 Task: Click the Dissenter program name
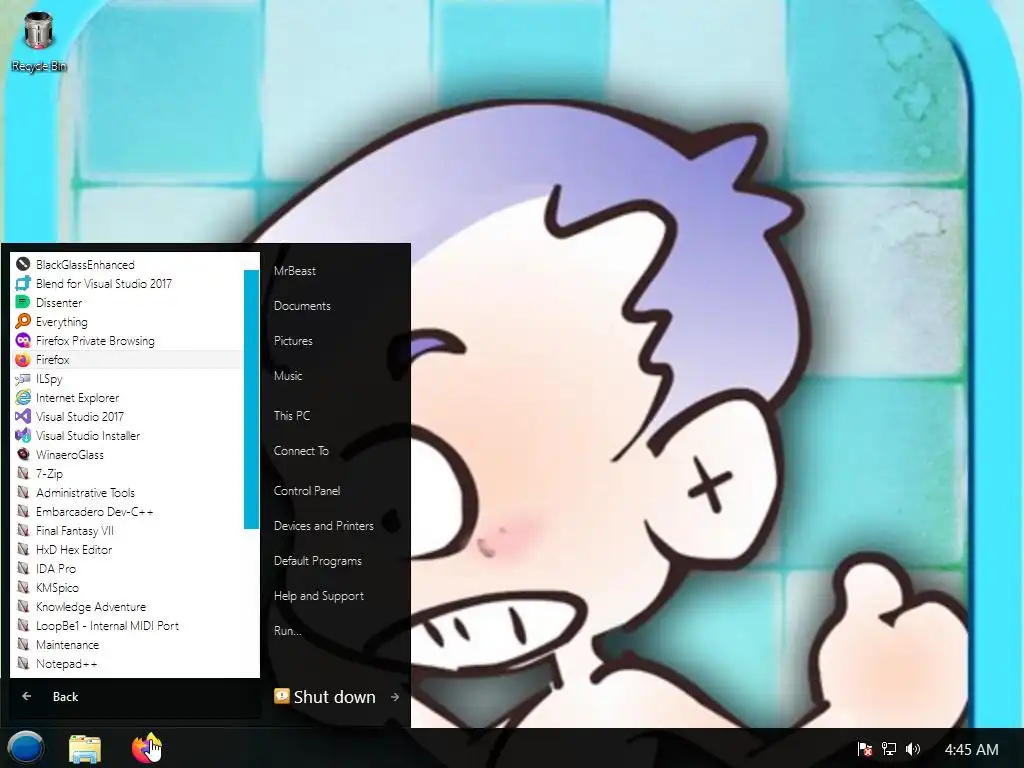(59, 302)
